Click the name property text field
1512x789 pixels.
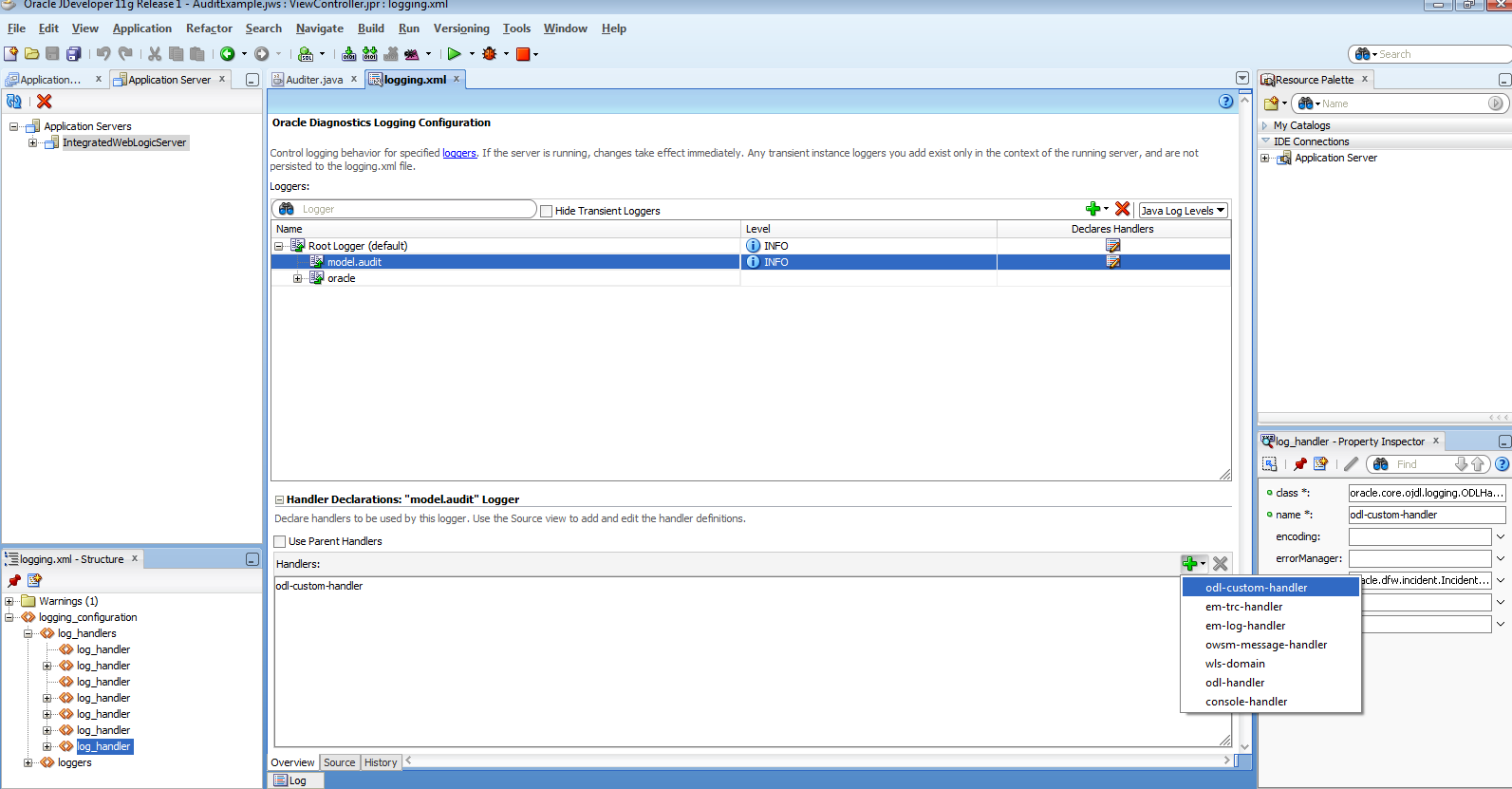(x=1427, y=515)
